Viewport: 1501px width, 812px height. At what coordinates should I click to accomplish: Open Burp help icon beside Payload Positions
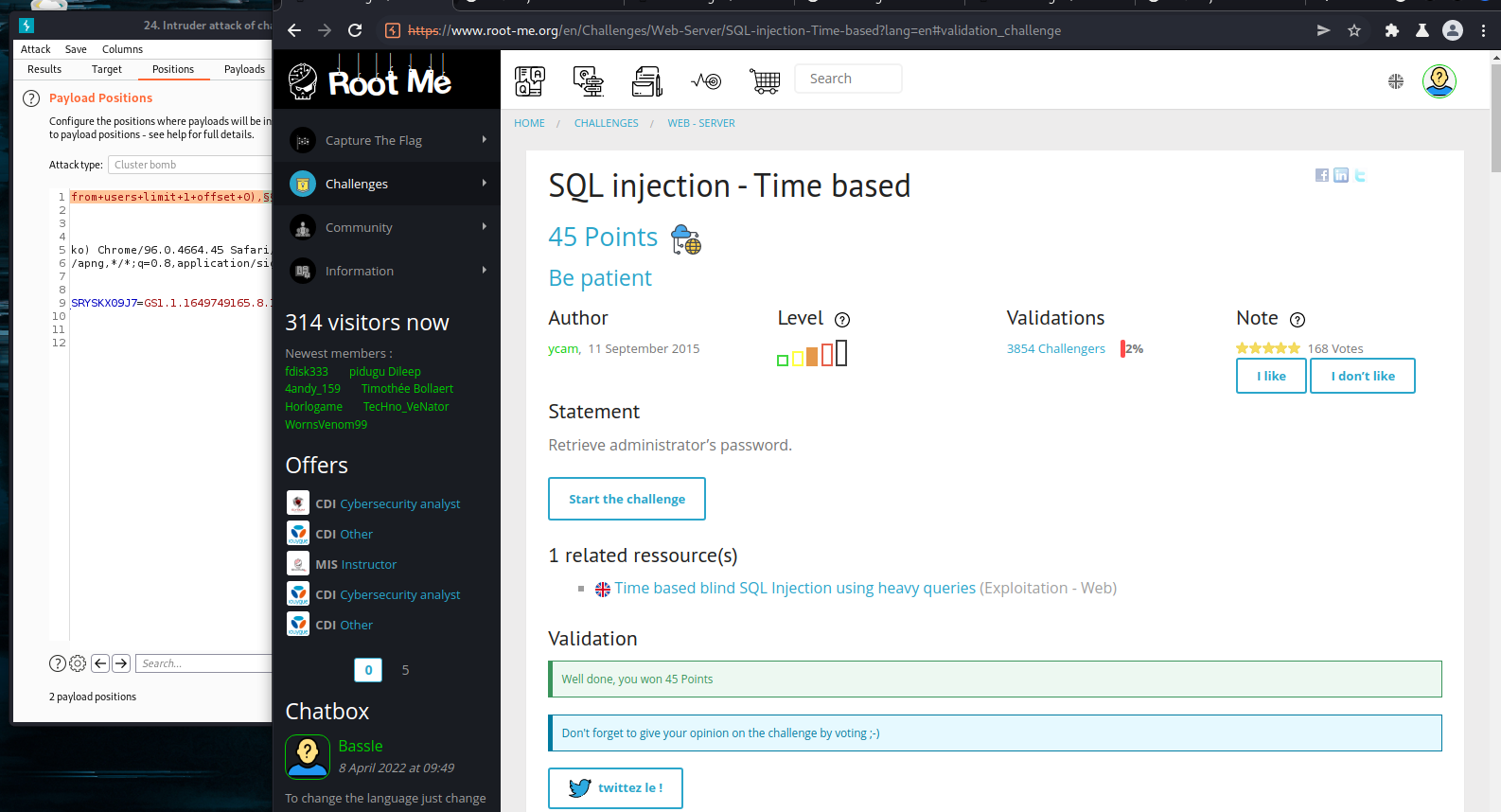tap(31, 98)
